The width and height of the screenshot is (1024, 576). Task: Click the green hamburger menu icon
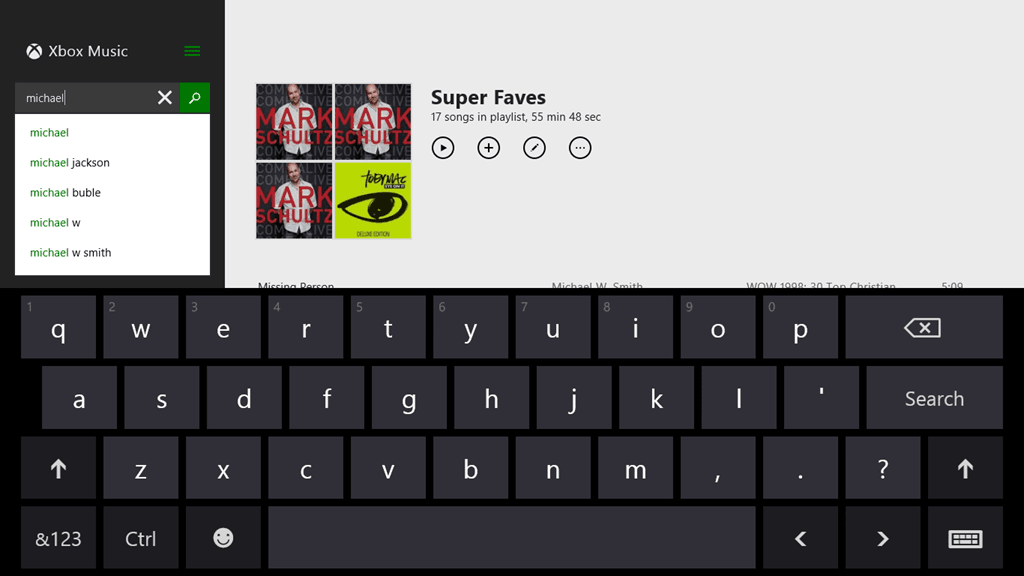click(193, 51)
